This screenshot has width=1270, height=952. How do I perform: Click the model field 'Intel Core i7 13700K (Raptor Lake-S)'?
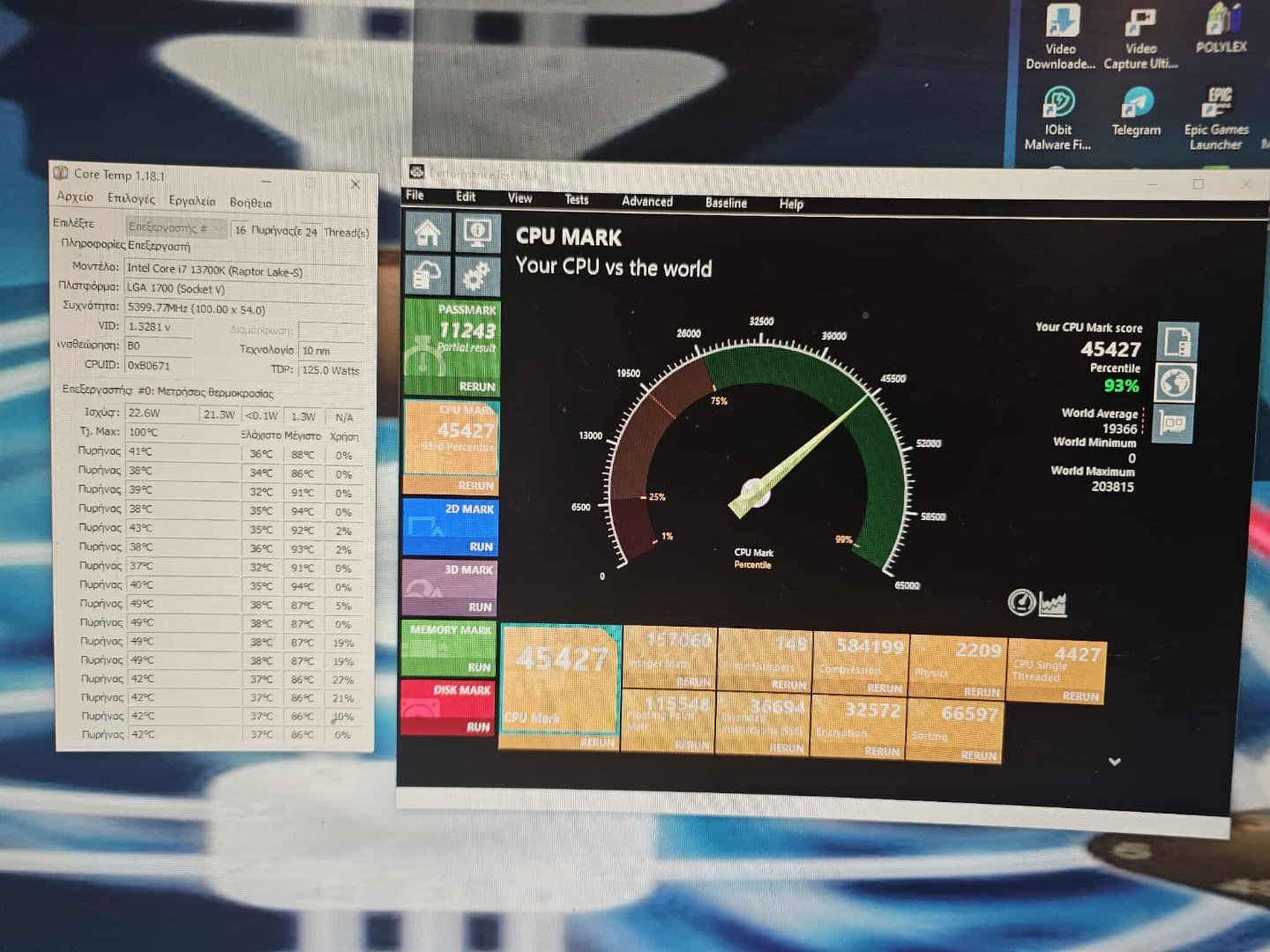pos(244,269)
